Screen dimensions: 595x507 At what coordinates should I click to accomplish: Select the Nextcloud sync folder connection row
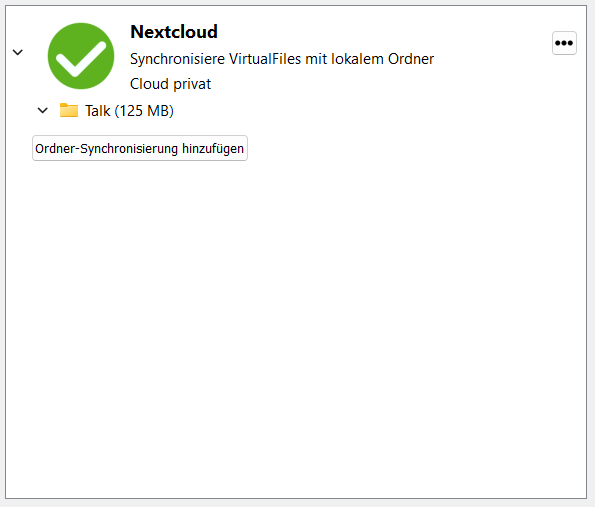pyautogui.click(x=296, y=56)
